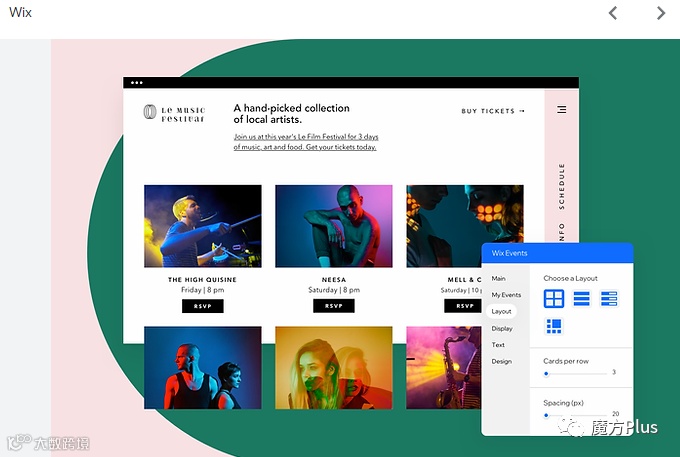Switch to the Text tab
The width and height of the screenshot is (680, 457).
point(498,345)
